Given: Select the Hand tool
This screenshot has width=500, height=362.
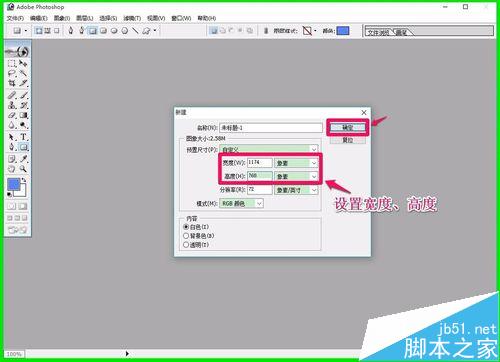Looking at the screenshot, I should point(12,169).
